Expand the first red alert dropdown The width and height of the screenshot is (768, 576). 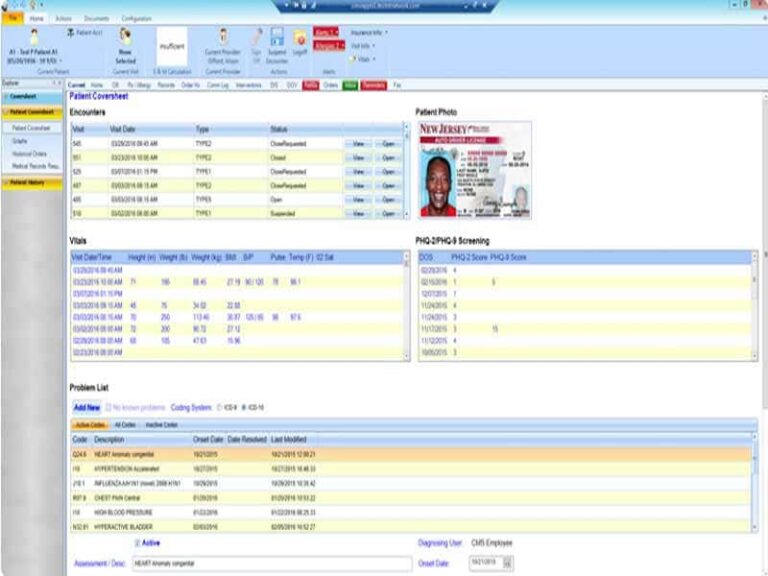[x=326, y=32]
